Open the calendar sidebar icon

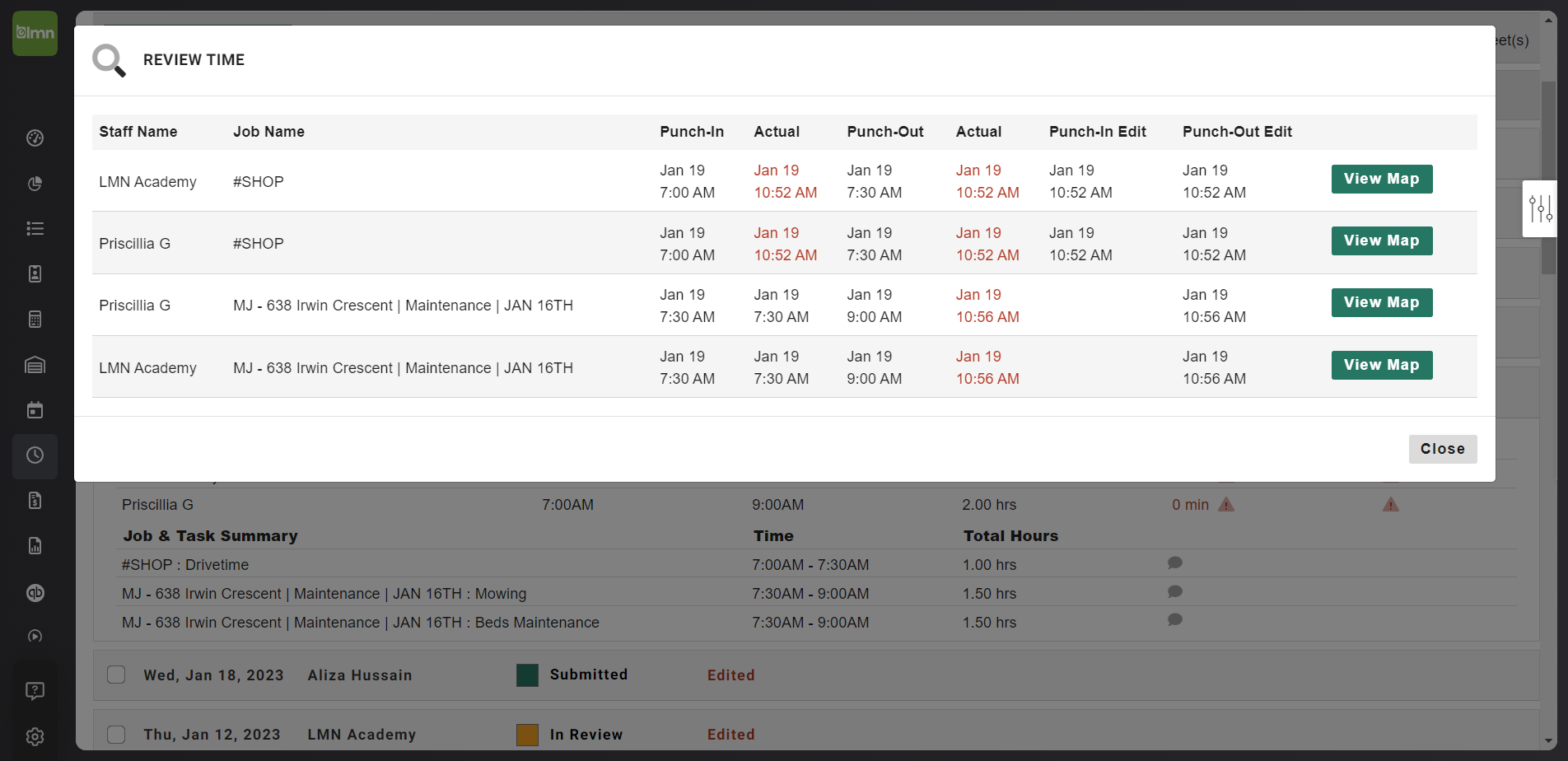(x=35, y=409)
